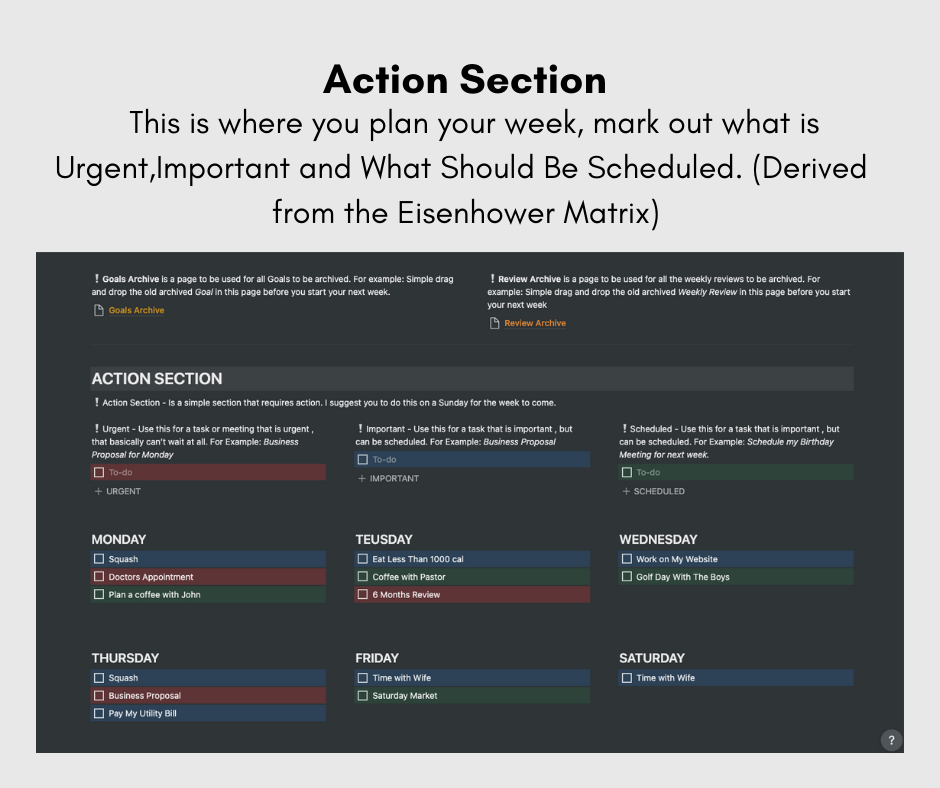The height and width of the screenshot is (788, 940).
Task: Click the Review Archive page icon
Action: pyautogui.click(x=495, y=324)
